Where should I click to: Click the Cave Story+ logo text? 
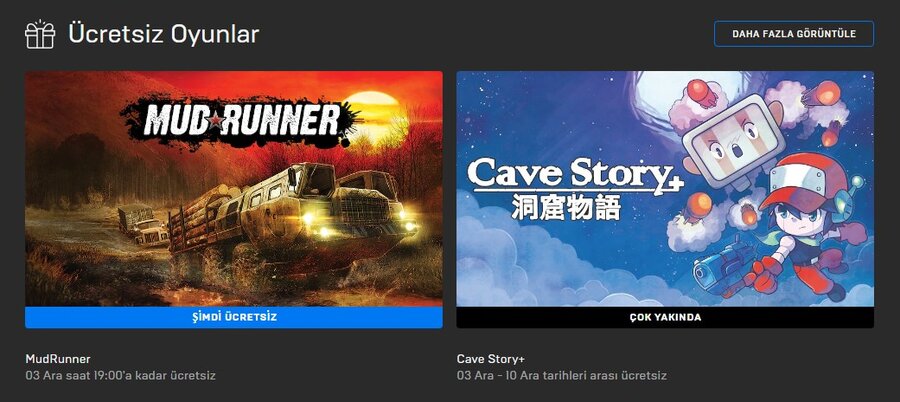pos(576,173)
